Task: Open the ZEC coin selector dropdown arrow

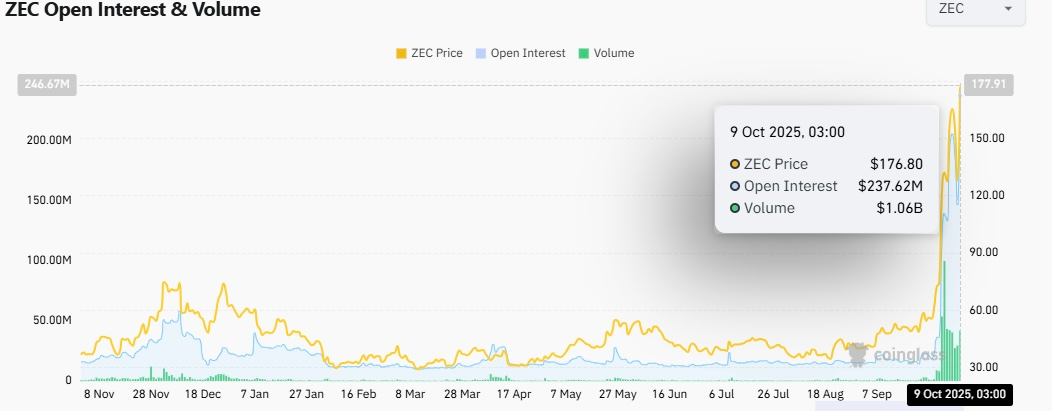Action: click(x=1007, y=10)
